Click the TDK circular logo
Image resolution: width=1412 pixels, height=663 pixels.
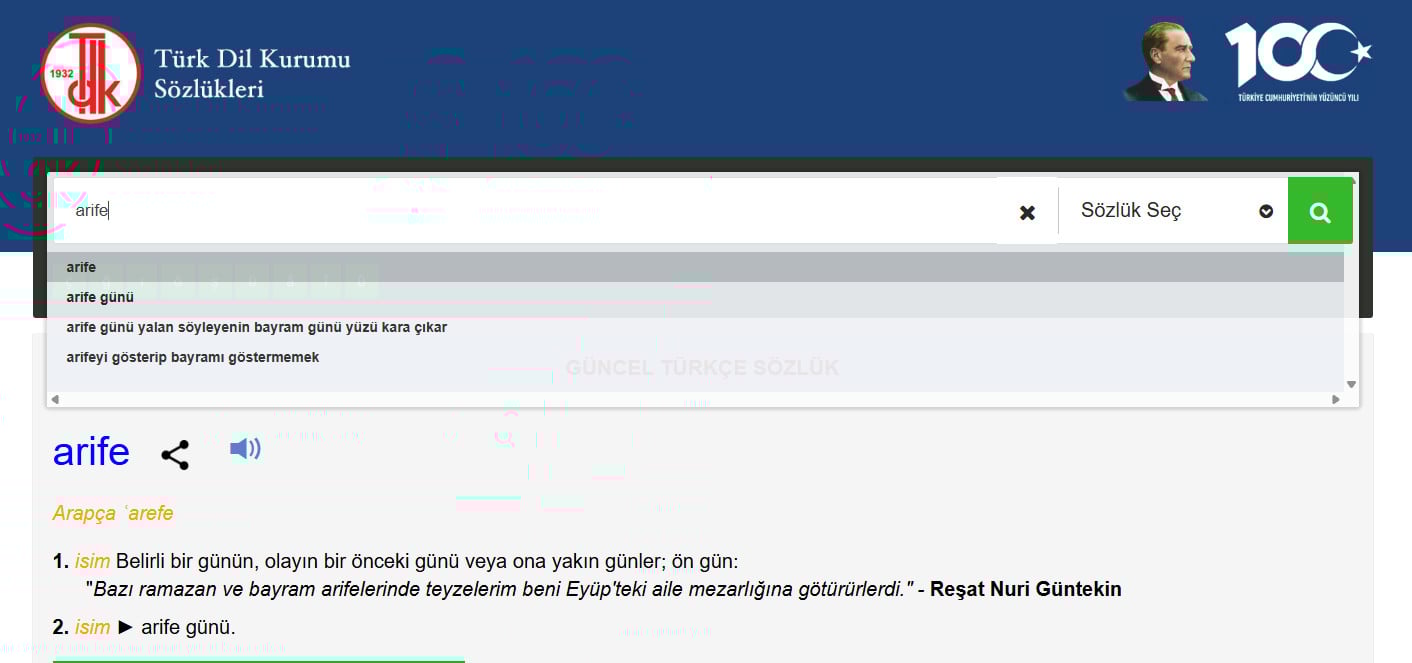91,74
